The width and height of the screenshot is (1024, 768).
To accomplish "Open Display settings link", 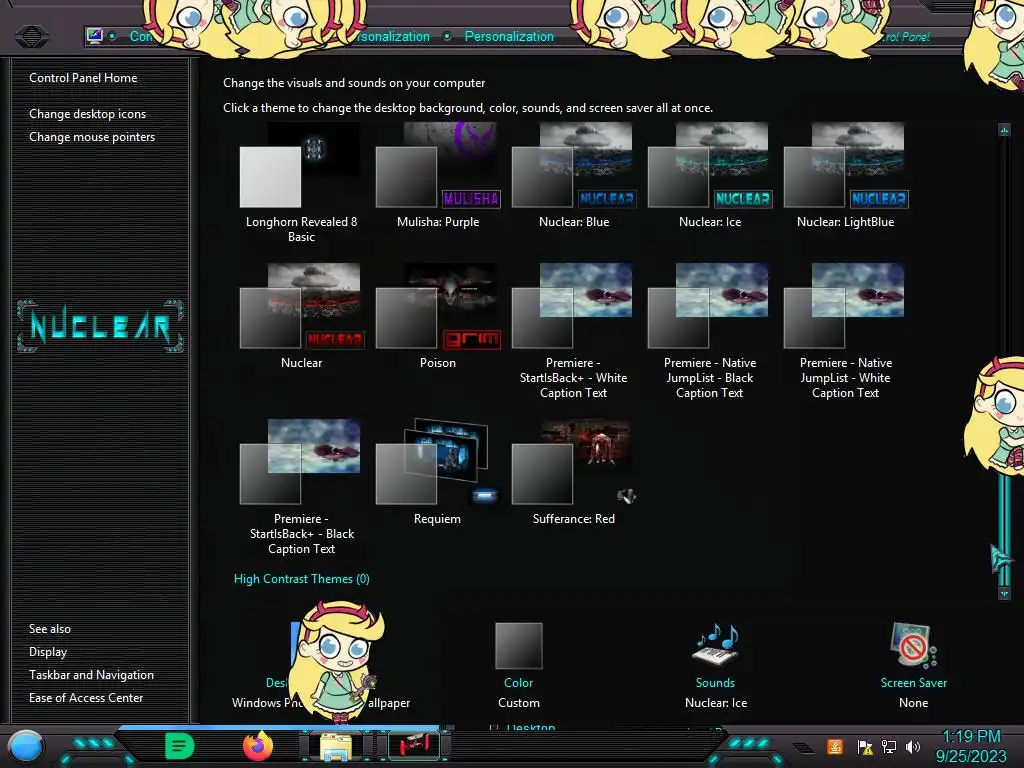I will [x=48, y=652].
